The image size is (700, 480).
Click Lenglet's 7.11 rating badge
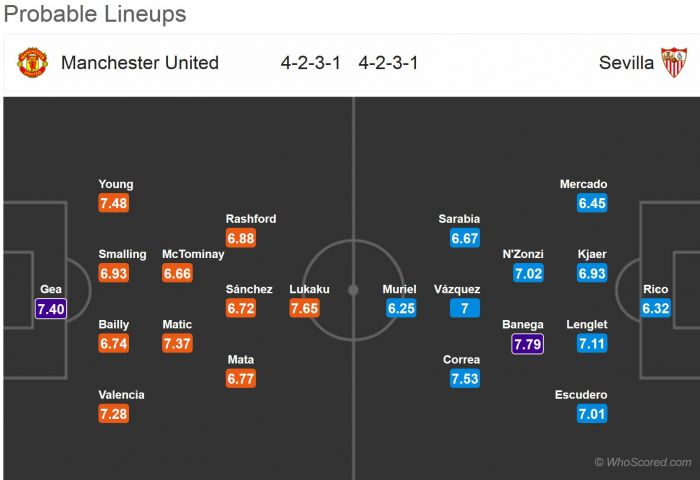point(592,344)
